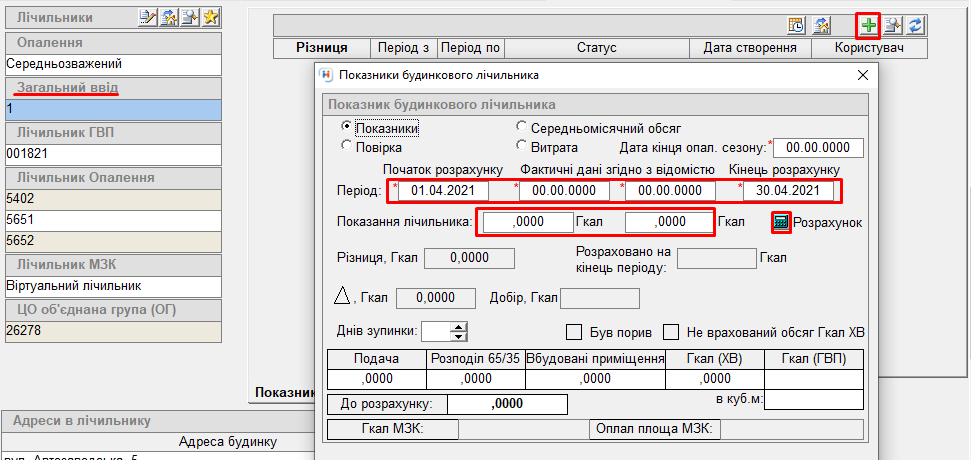Sort by the Статус column header
971x460 pixels.
click(596, 48)
